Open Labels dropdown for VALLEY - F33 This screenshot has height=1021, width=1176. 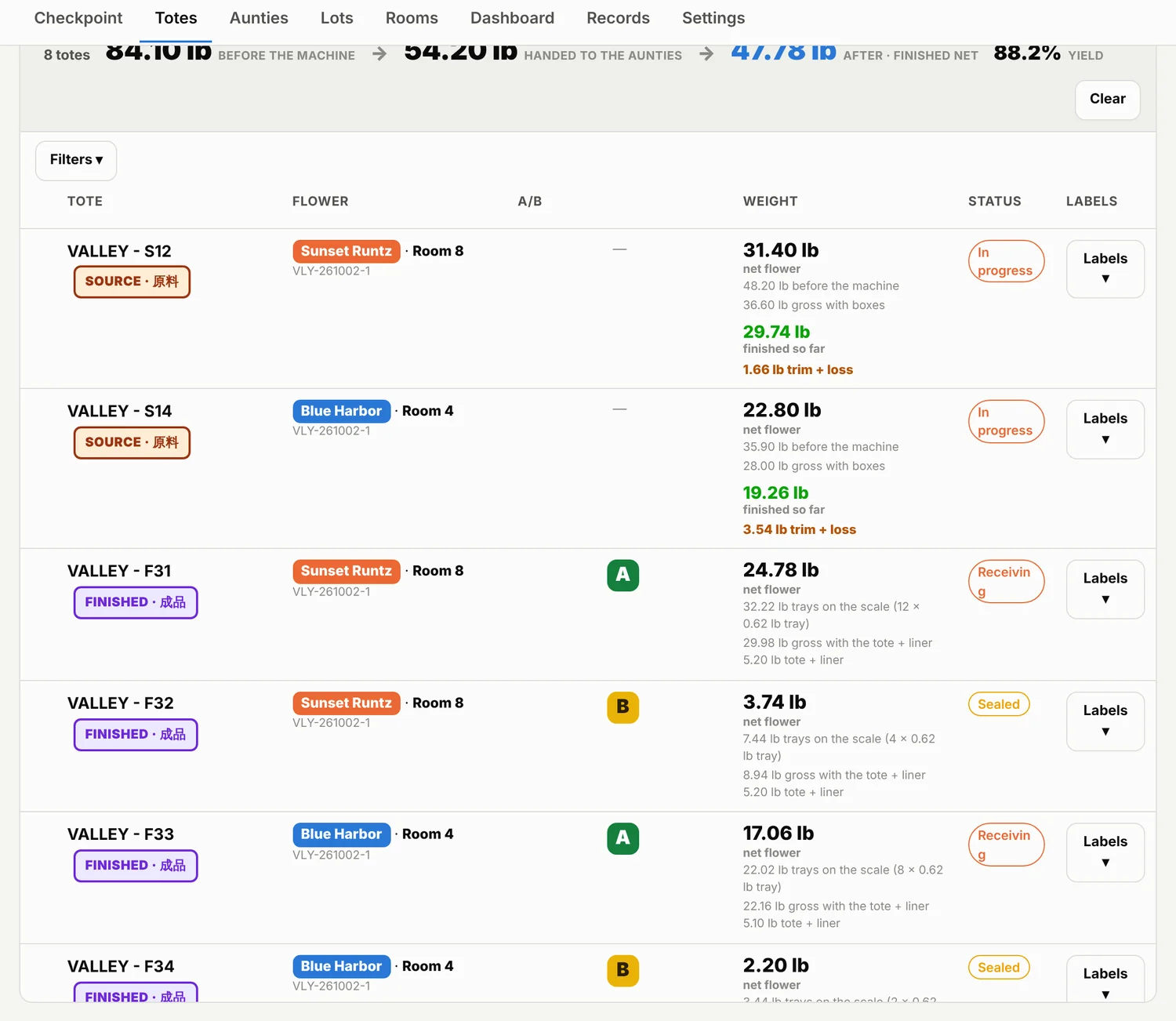pos(1105,852)
